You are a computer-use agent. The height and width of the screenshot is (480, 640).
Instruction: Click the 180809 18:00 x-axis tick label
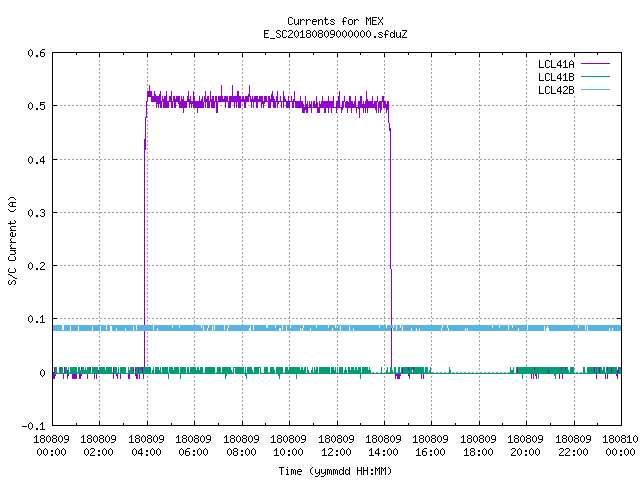pos(478,446)
